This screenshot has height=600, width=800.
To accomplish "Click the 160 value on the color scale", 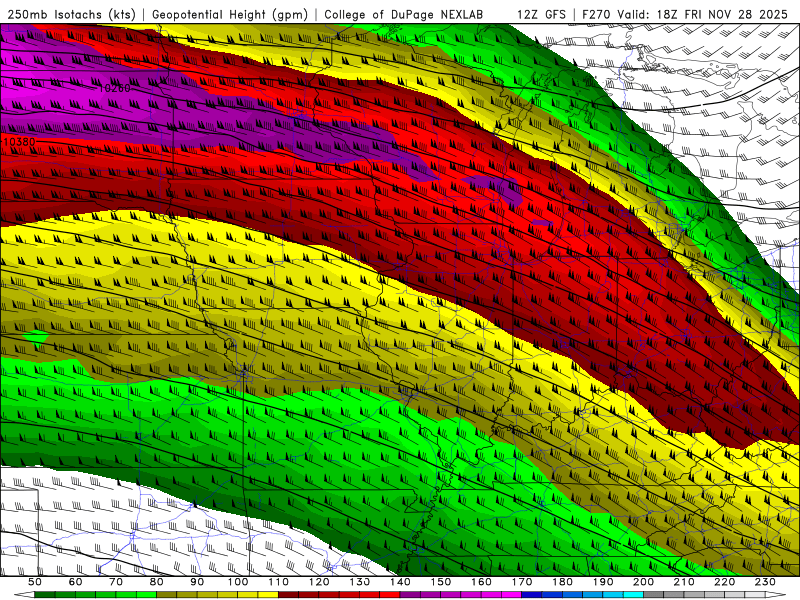I will pos(481,582).
